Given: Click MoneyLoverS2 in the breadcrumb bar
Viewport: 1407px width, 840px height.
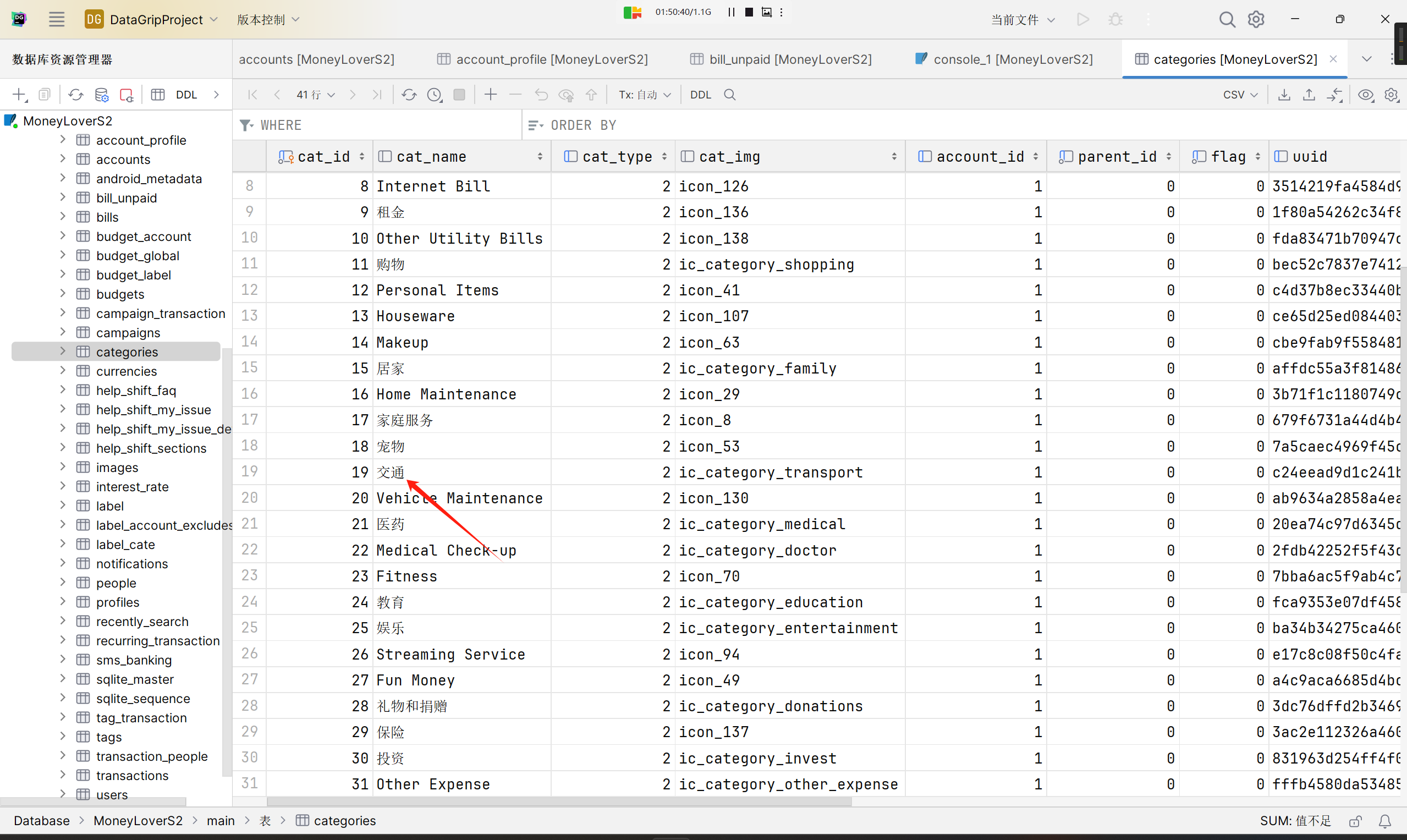Looking at the screenshot, I should [138, 821].
